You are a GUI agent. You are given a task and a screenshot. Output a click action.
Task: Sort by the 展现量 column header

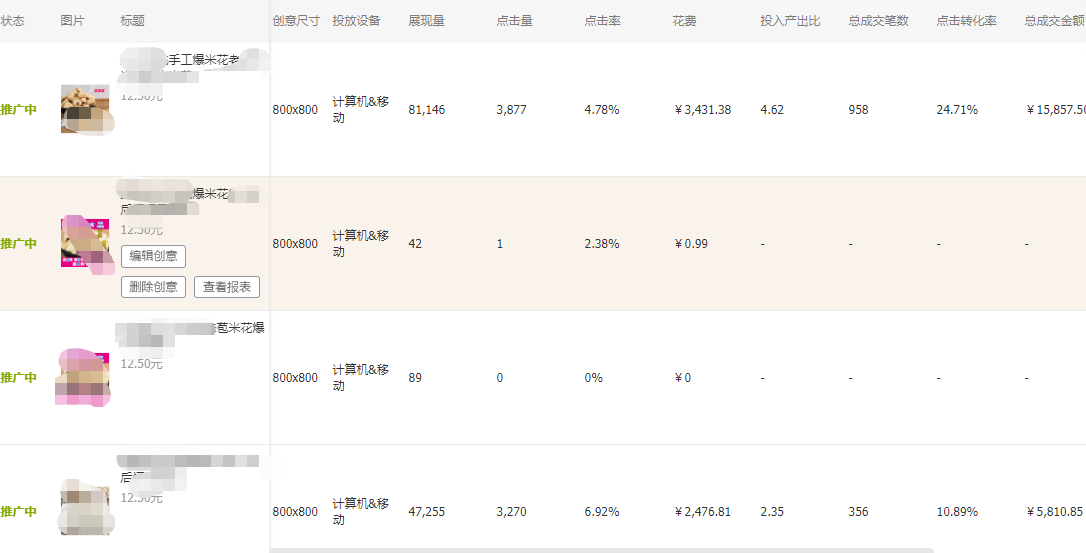click(x=426, y=21)
